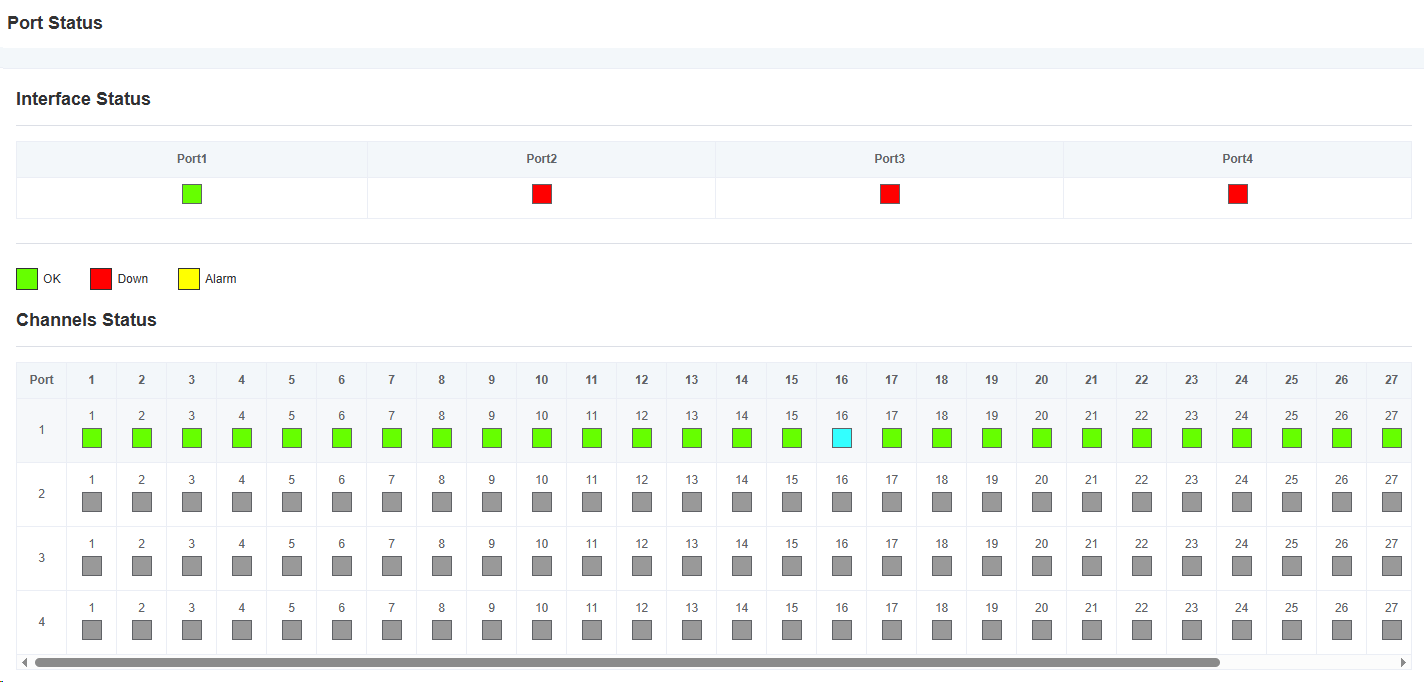Select port 1 channel 5 green indicator
The height and width of the screenshot is (682, 1424).
pyautogui.click(x=292, y=438)
